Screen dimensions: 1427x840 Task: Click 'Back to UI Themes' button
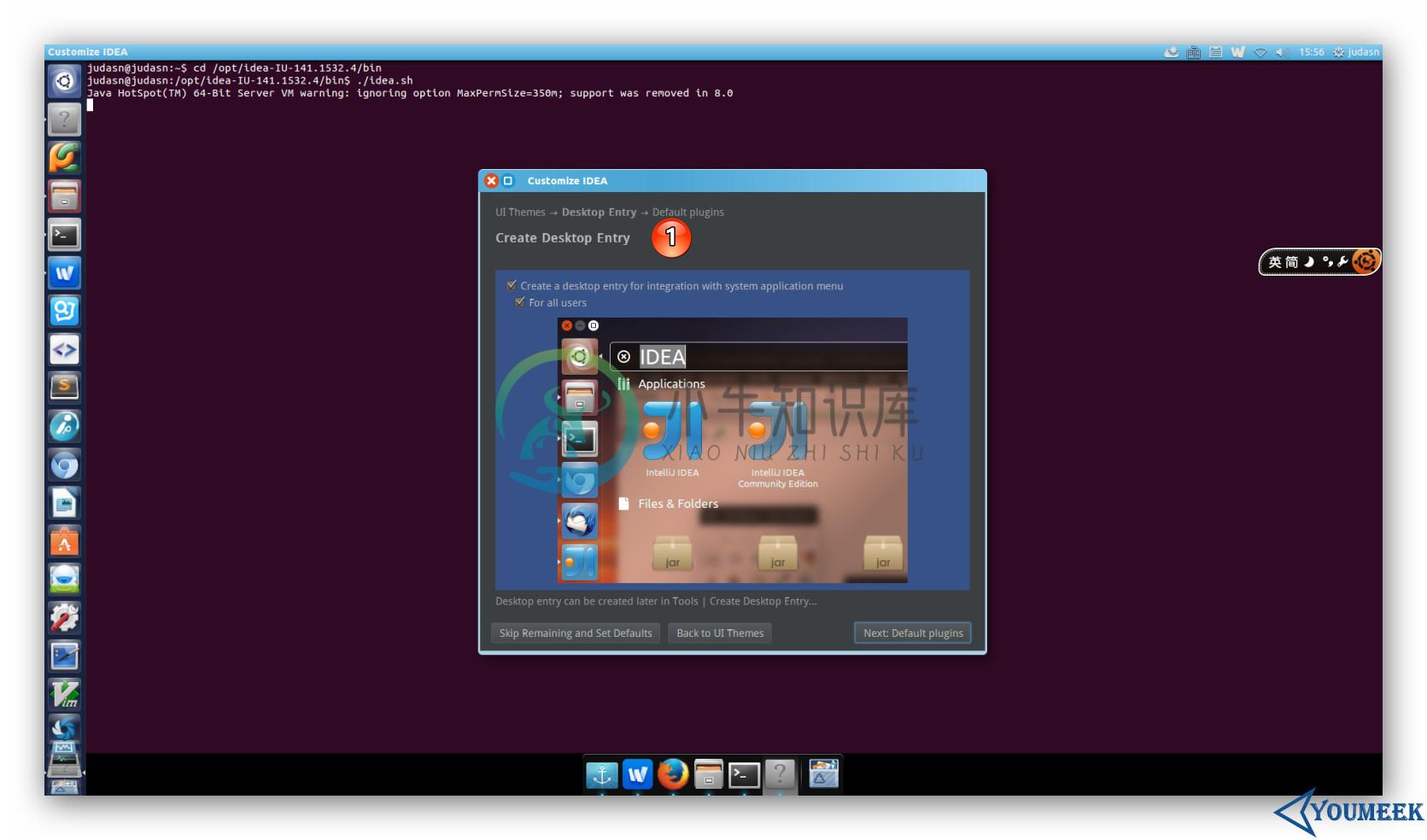click(x=720, y=633)
